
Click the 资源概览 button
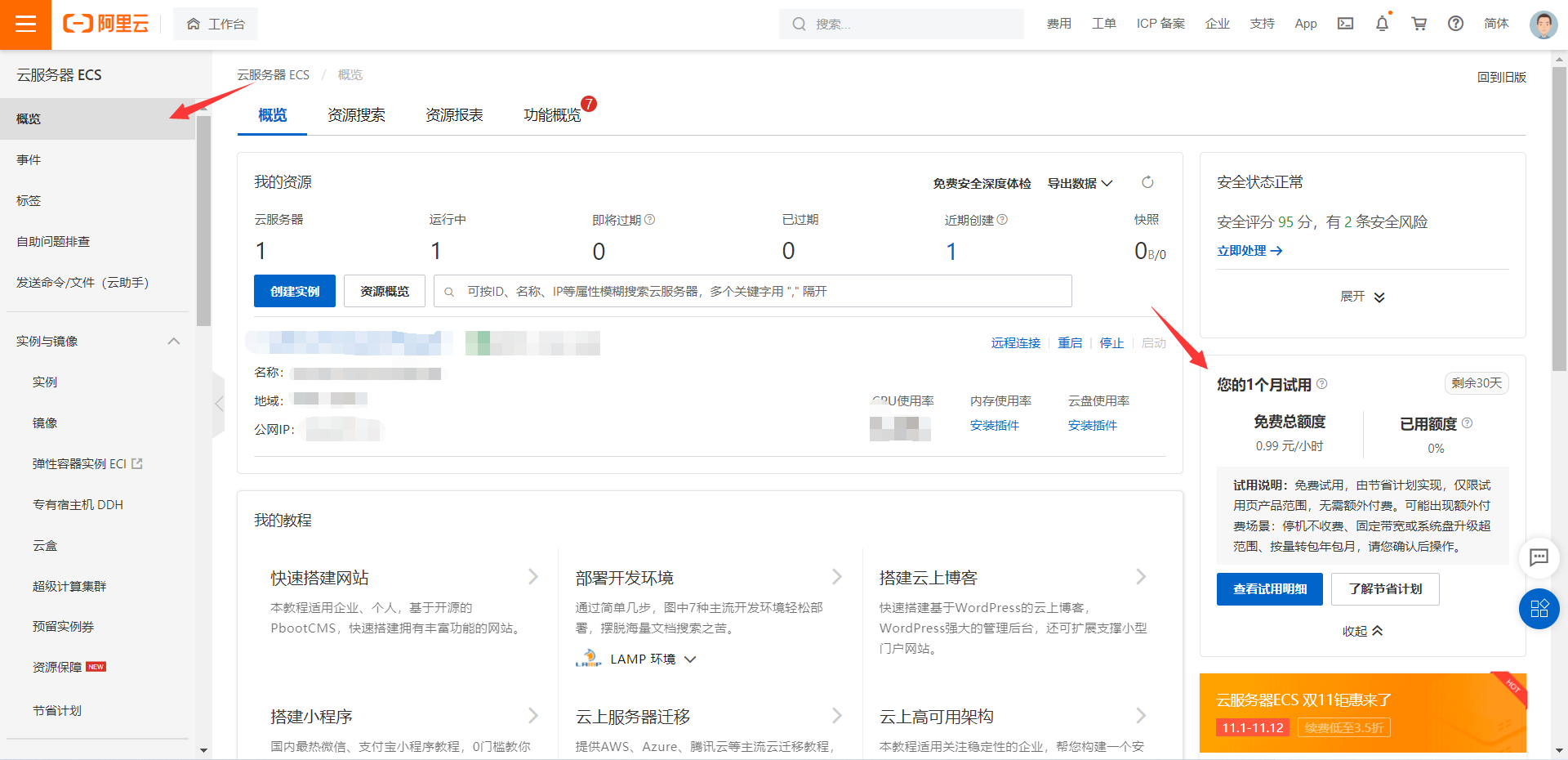coord(385,291)
